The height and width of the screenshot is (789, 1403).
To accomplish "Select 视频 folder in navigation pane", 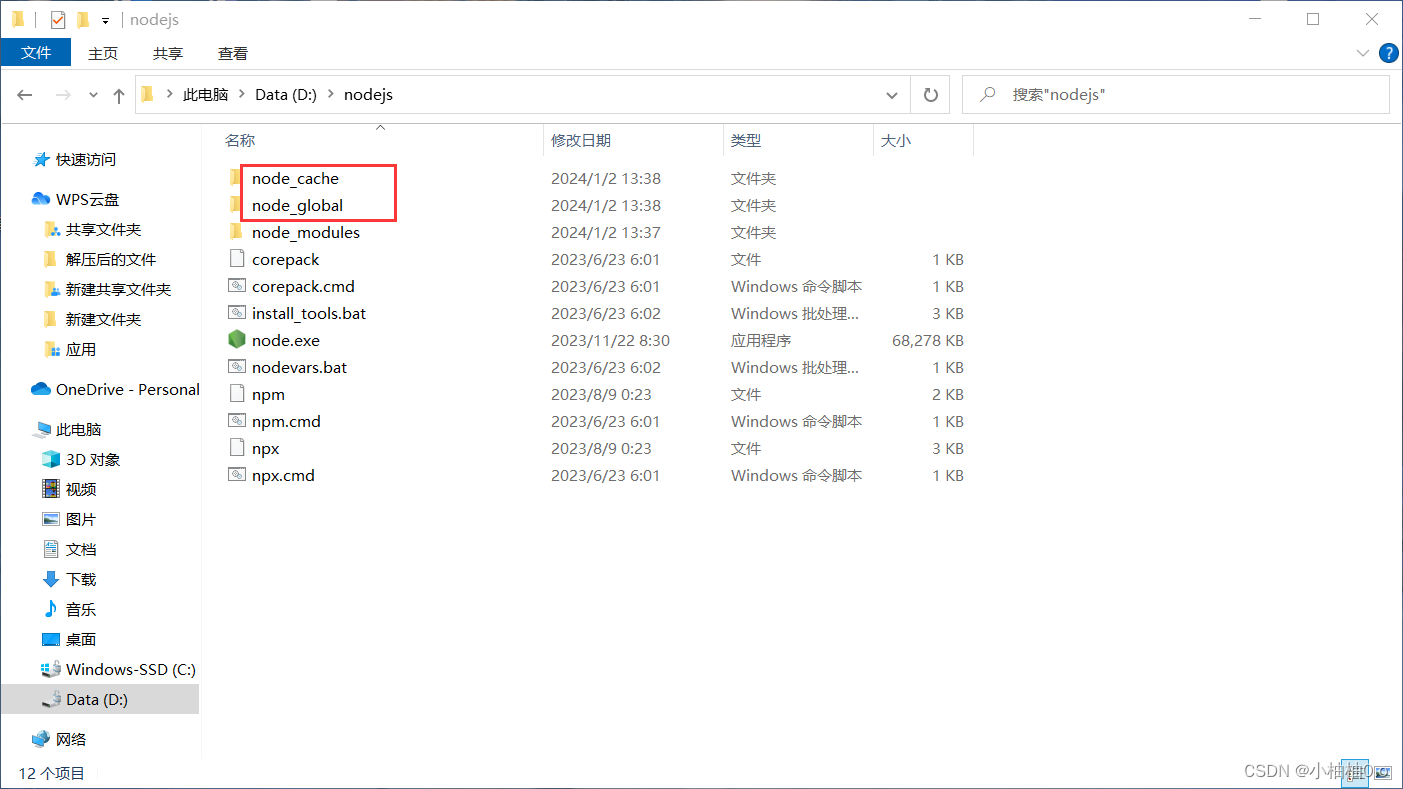I will [69, 489].
